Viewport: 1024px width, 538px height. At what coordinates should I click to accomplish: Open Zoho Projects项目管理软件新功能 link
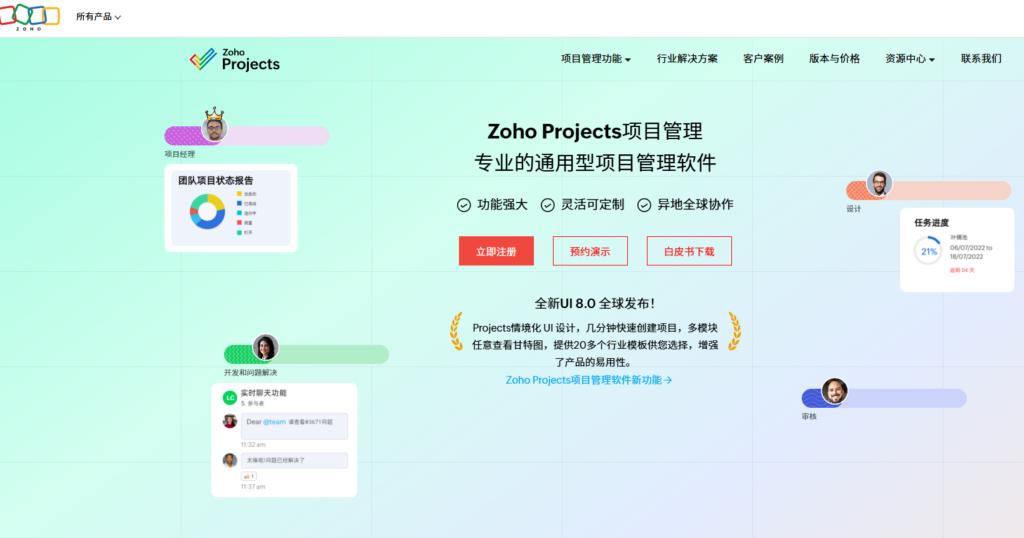(588, 380)
